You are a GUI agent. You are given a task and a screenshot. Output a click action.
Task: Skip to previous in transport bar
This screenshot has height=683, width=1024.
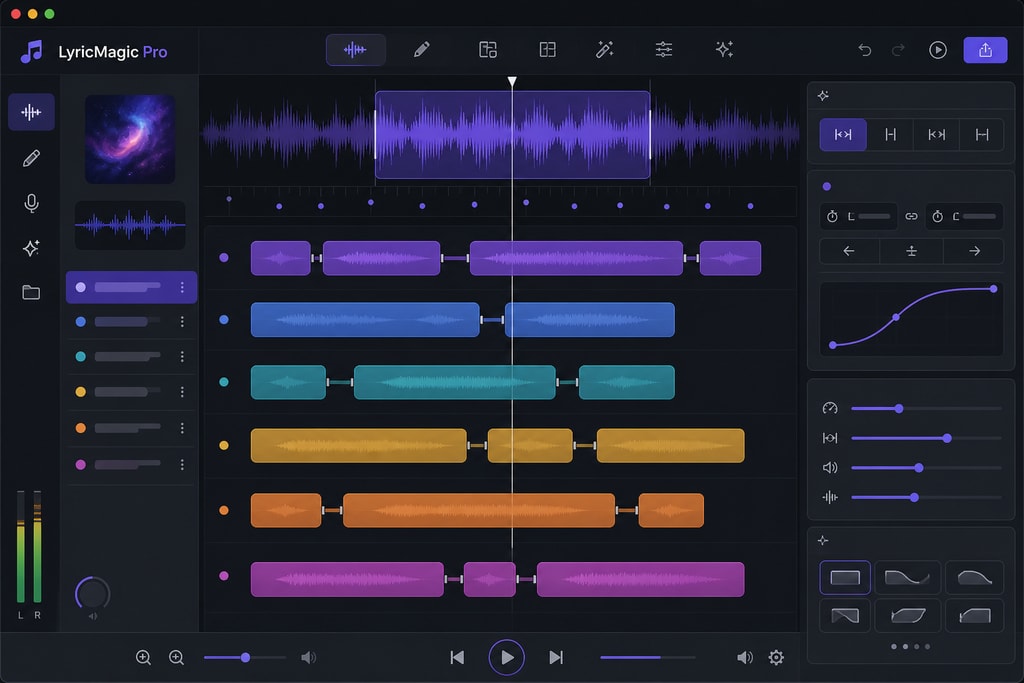[457, 658]
